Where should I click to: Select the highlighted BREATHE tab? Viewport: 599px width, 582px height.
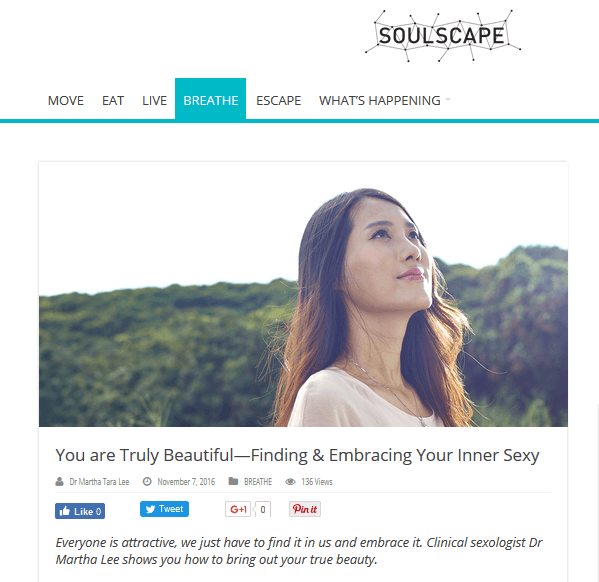coord(210,99)
